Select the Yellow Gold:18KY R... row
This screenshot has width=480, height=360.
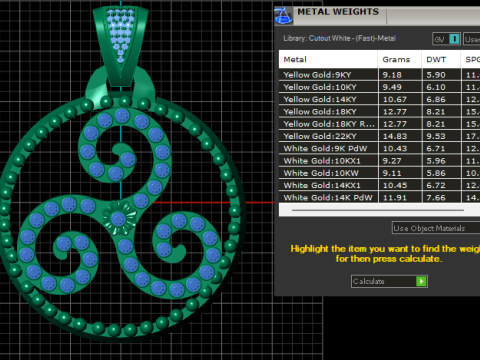(x=379, y=124)
